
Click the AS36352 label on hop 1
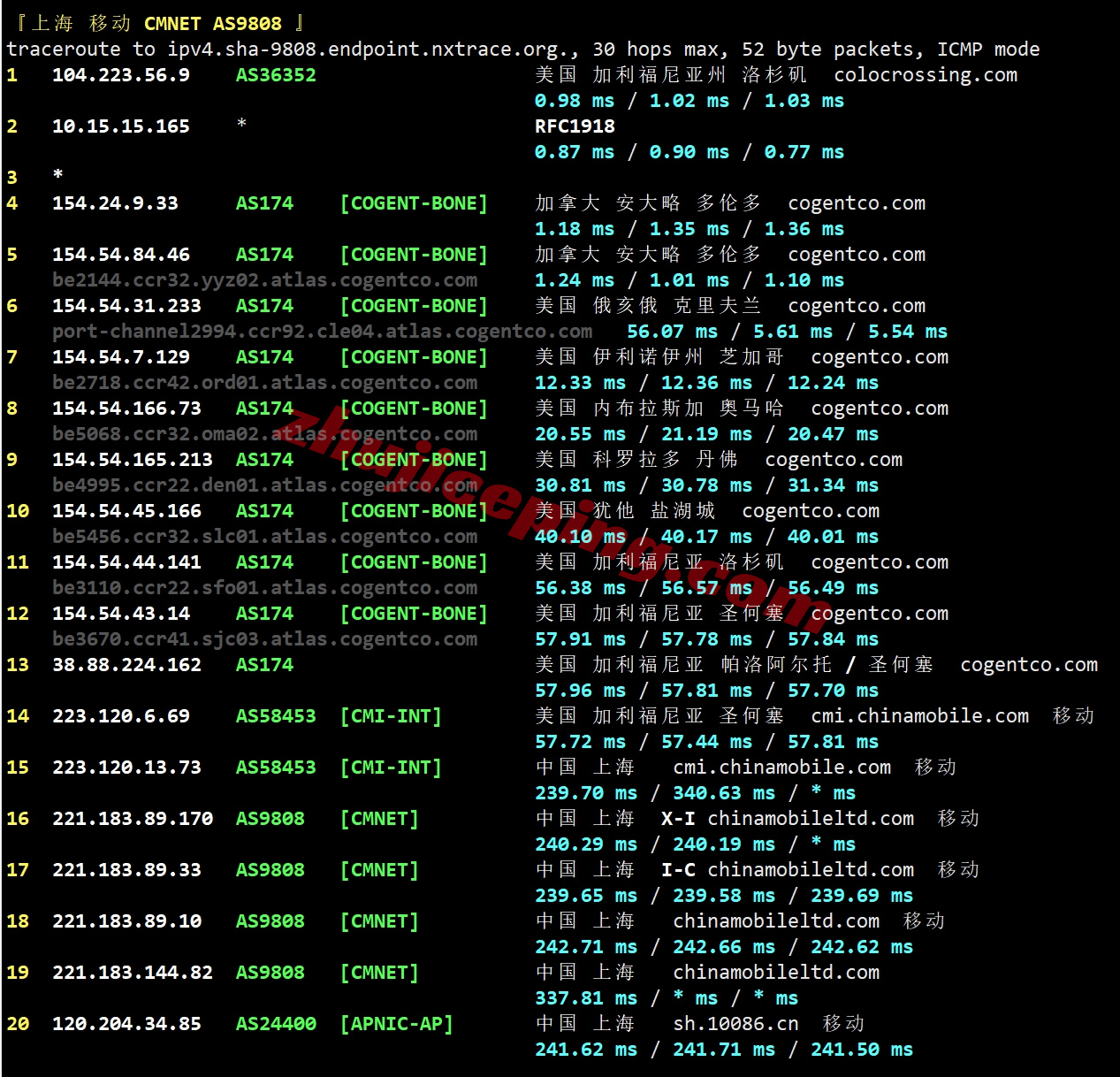(276, 75)
